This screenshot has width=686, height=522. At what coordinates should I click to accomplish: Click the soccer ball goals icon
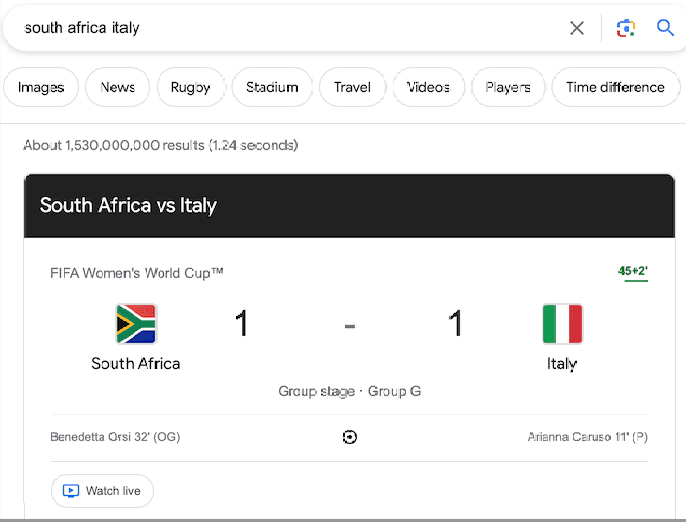click(349, 437)
